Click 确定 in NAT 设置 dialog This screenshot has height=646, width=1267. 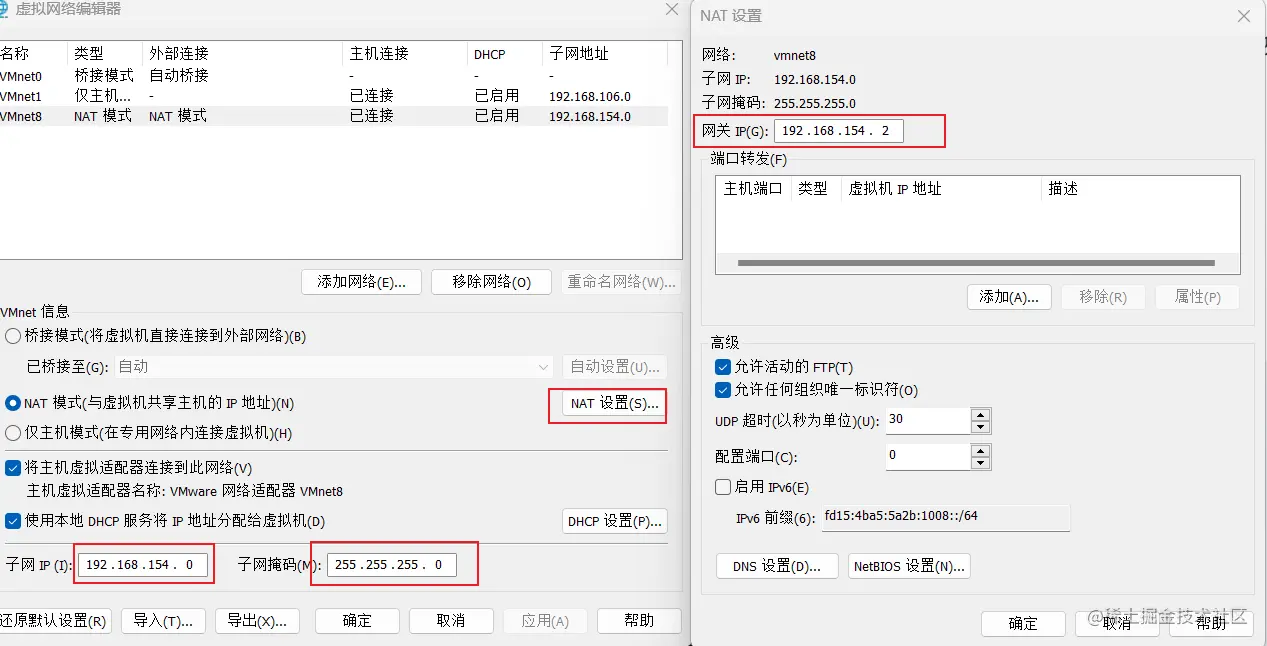(1023, 624)
